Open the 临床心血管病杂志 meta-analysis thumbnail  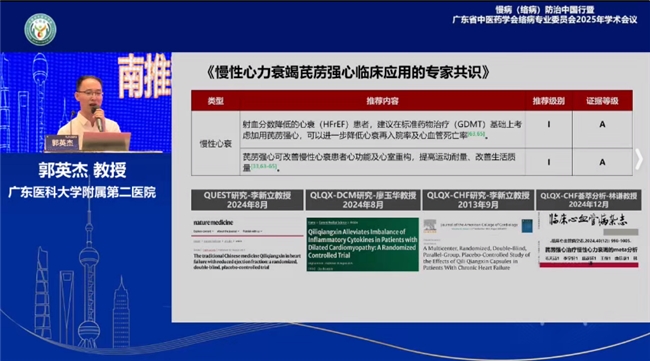pos(588,240)
